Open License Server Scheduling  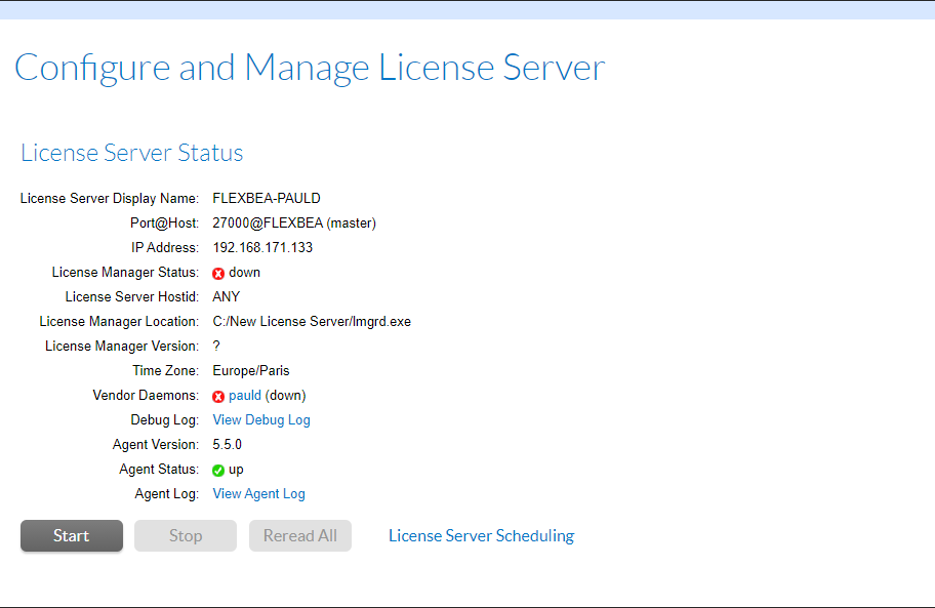click(480, 536)
